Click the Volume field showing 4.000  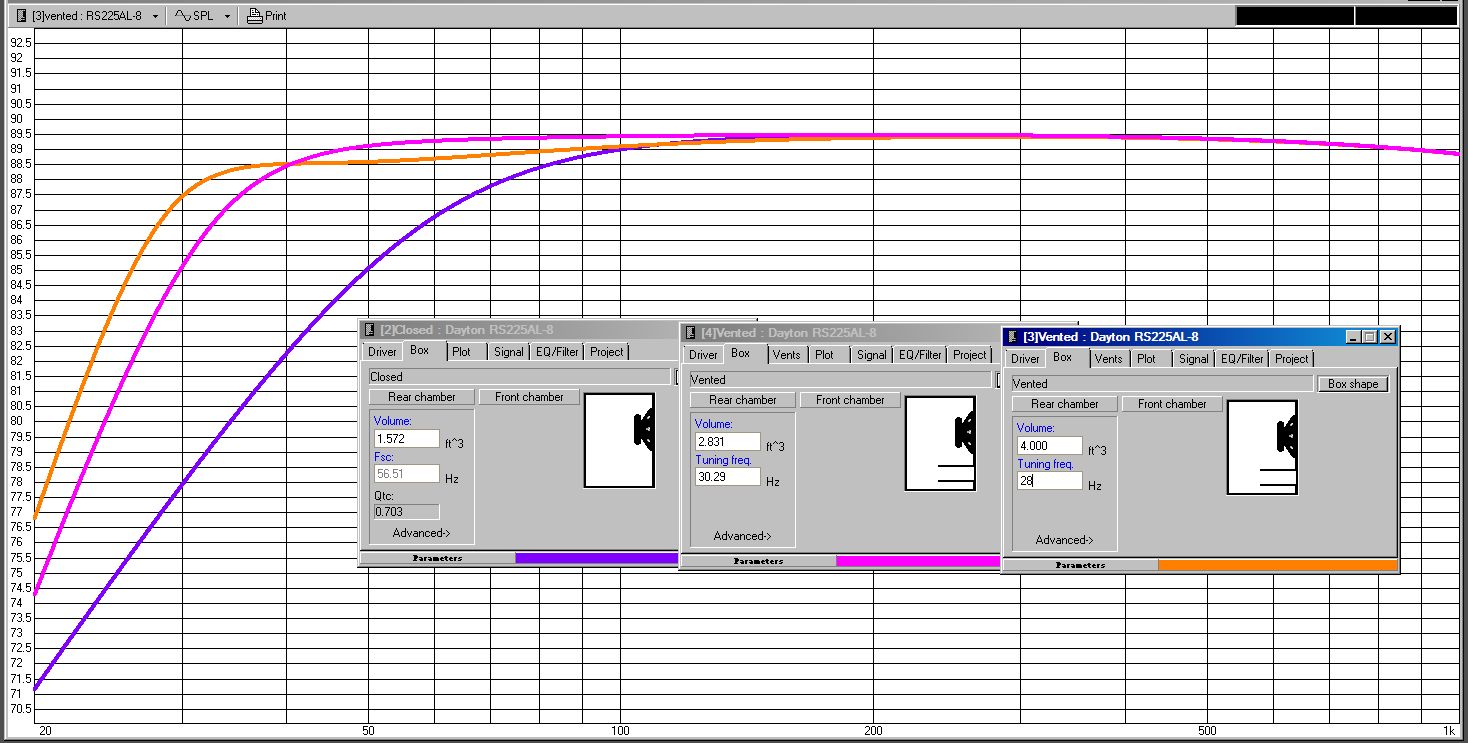point(1049,446)
